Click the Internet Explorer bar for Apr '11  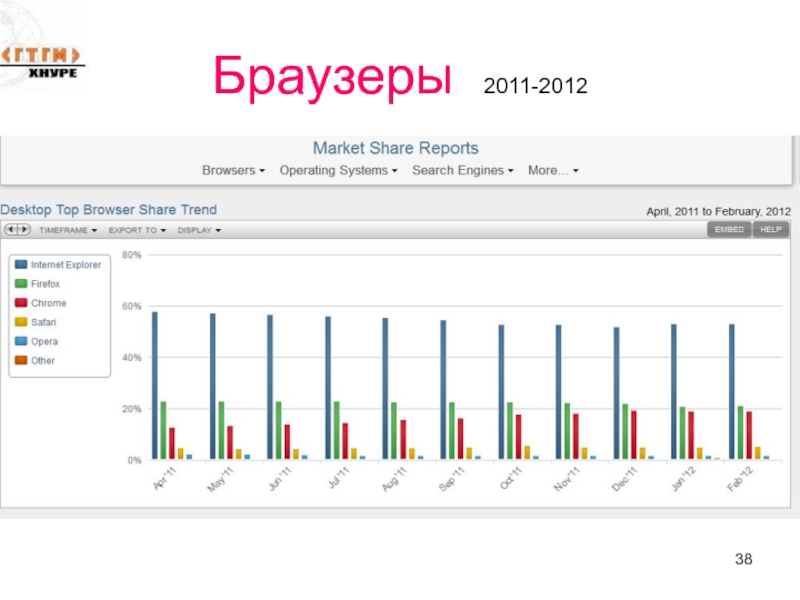tap(155, 385)
